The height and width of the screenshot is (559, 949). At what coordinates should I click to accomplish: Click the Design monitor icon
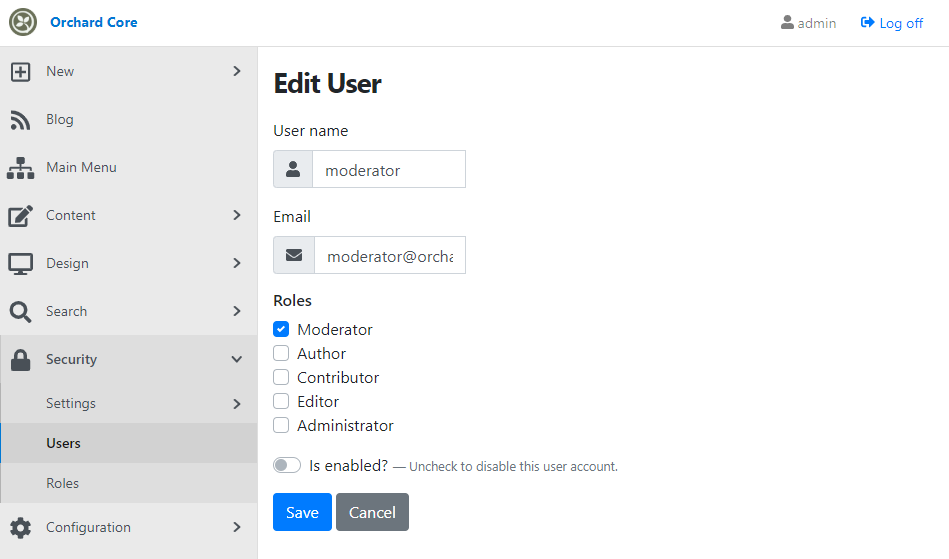[x=21, y=264]
